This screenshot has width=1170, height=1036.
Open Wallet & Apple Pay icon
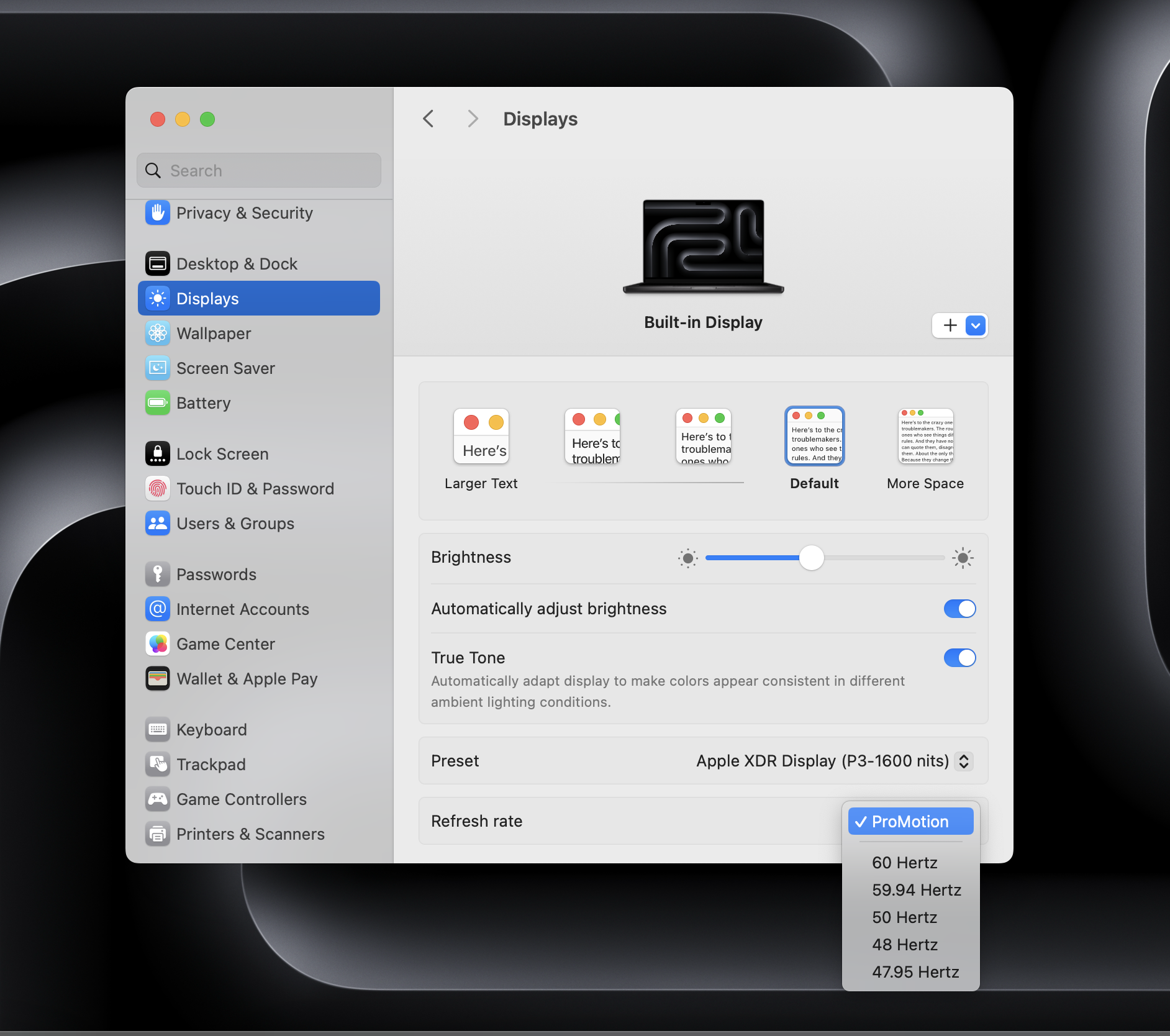158,679
